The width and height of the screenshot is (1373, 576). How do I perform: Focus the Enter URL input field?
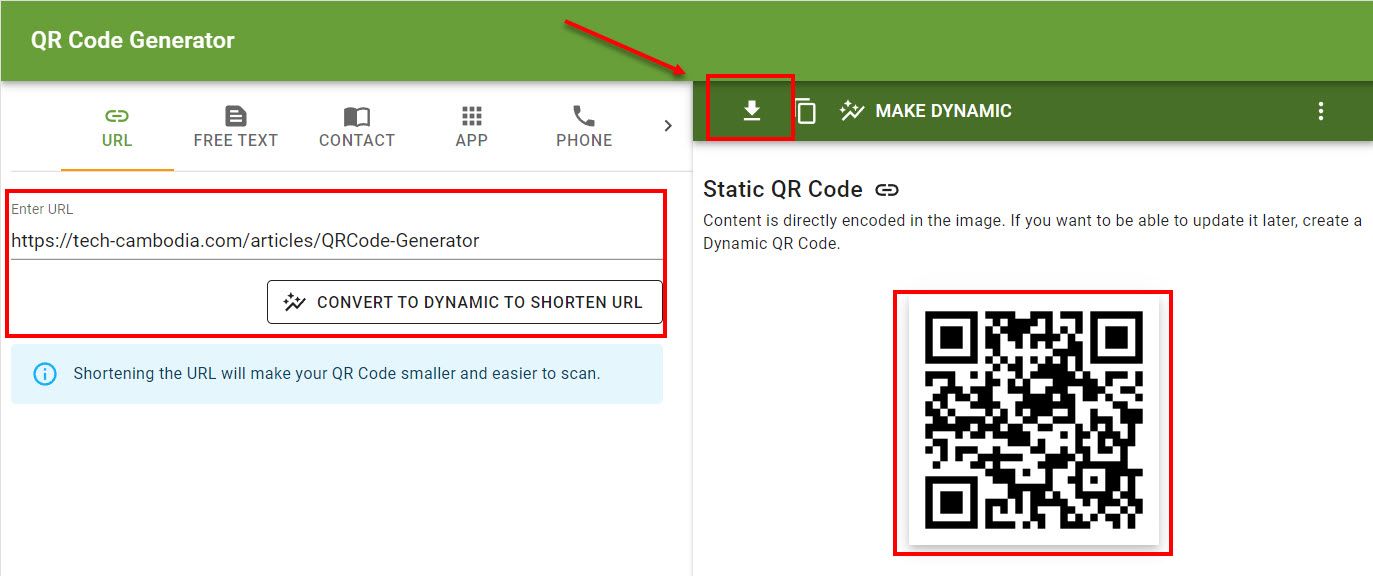[337, 241]
